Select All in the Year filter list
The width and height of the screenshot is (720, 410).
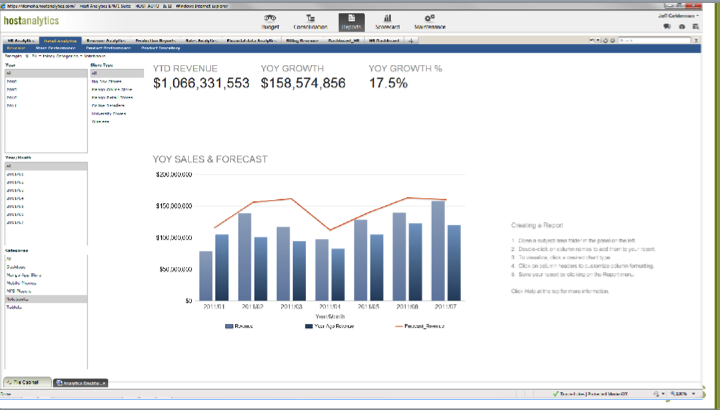tap(46, 73)
